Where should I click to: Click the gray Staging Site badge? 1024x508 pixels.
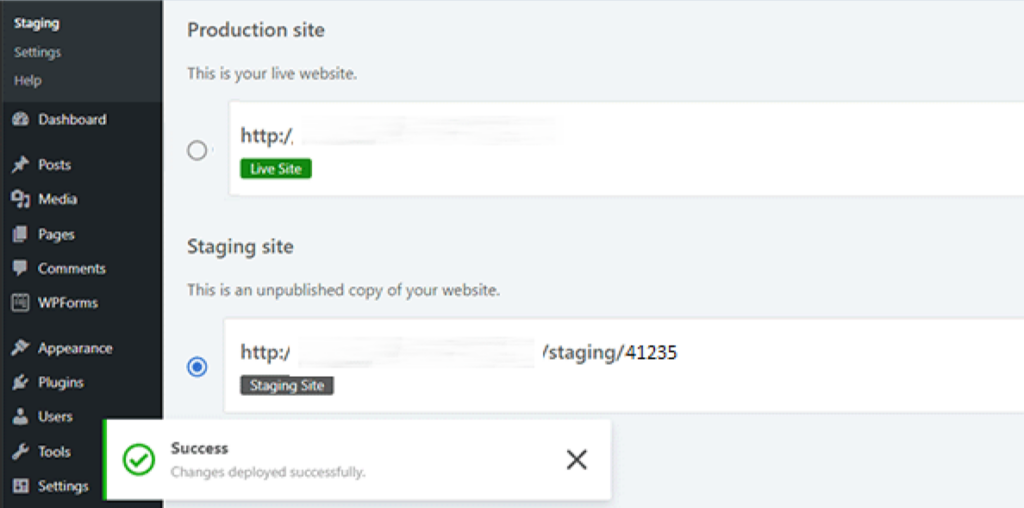[x=287, y=385]
